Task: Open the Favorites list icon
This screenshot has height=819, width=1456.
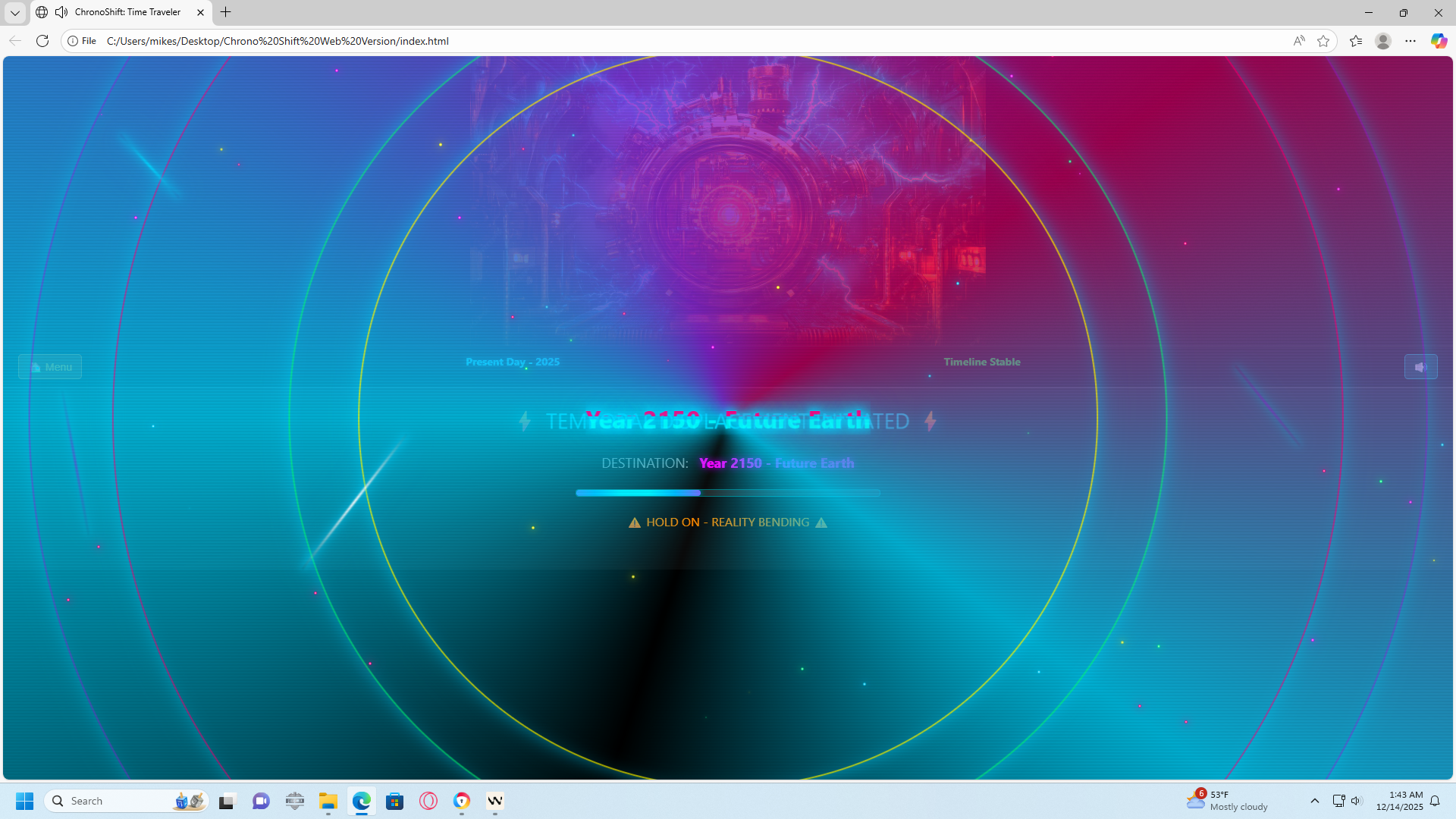Action: coord(1356,41)
